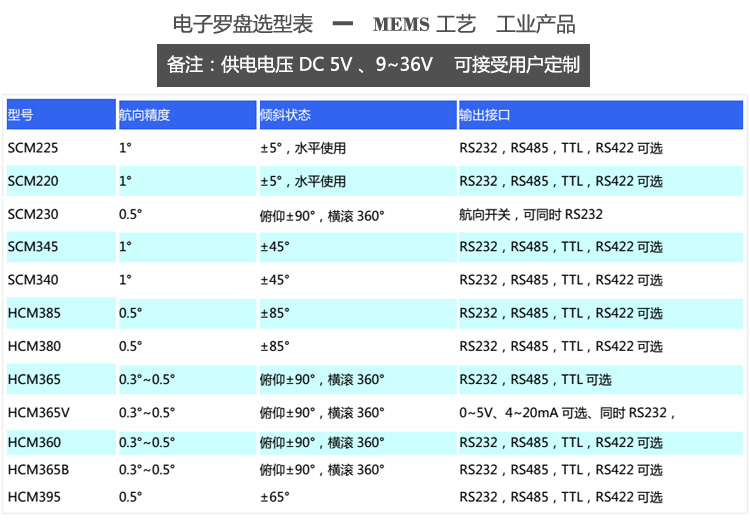Click 俯仰±90°，横滚 360° in SCM230 row
This screenshot has width=750, height=529.
[x=322, y=216]
